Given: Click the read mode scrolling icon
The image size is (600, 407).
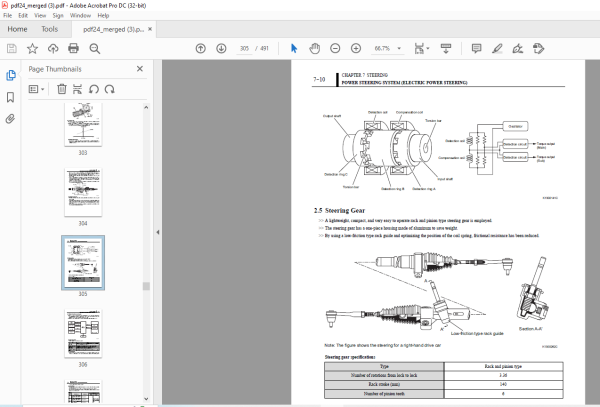Looking at the screenshot, I should click(x=446, y=49).
